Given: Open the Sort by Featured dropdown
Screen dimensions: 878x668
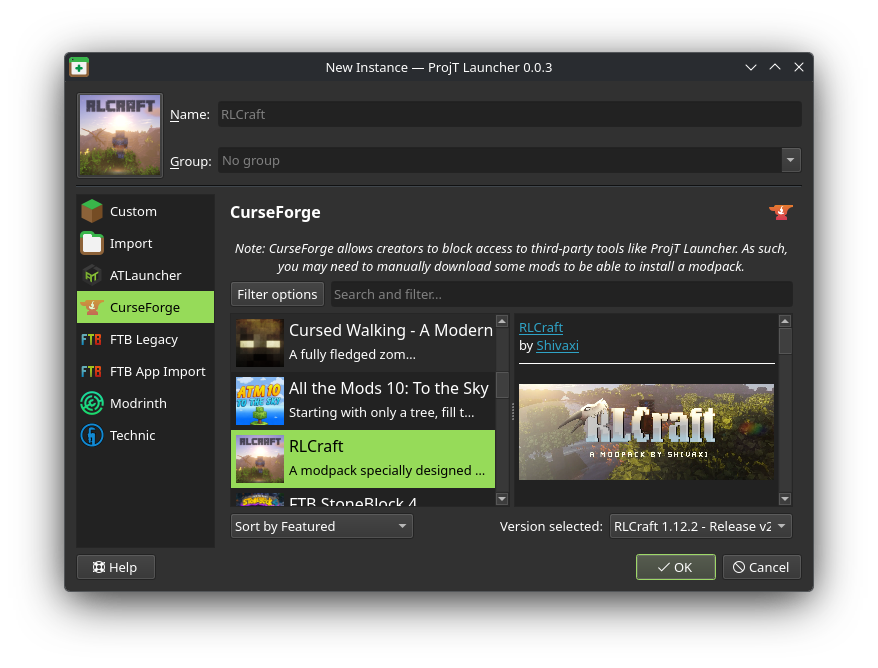Looking at the screenshot, I should point(320,525).
